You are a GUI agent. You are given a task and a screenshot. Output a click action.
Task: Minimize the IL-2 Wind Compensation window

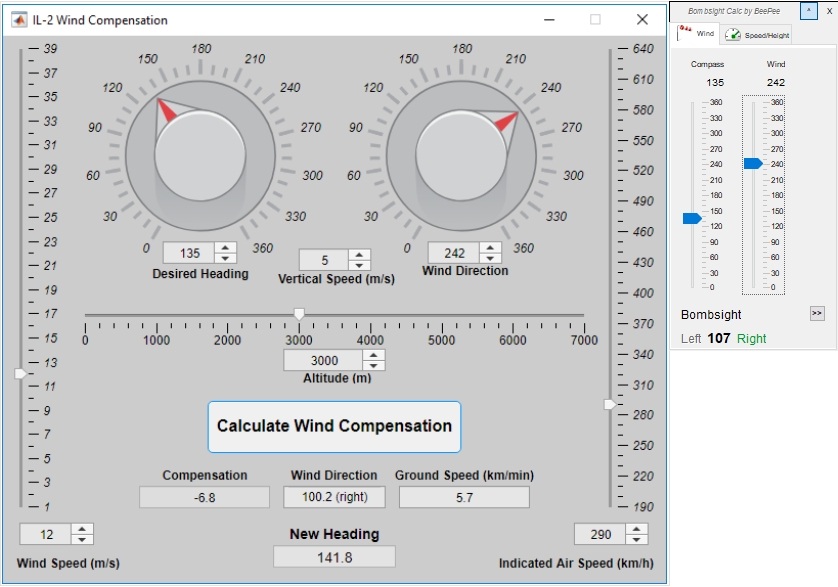549,20
